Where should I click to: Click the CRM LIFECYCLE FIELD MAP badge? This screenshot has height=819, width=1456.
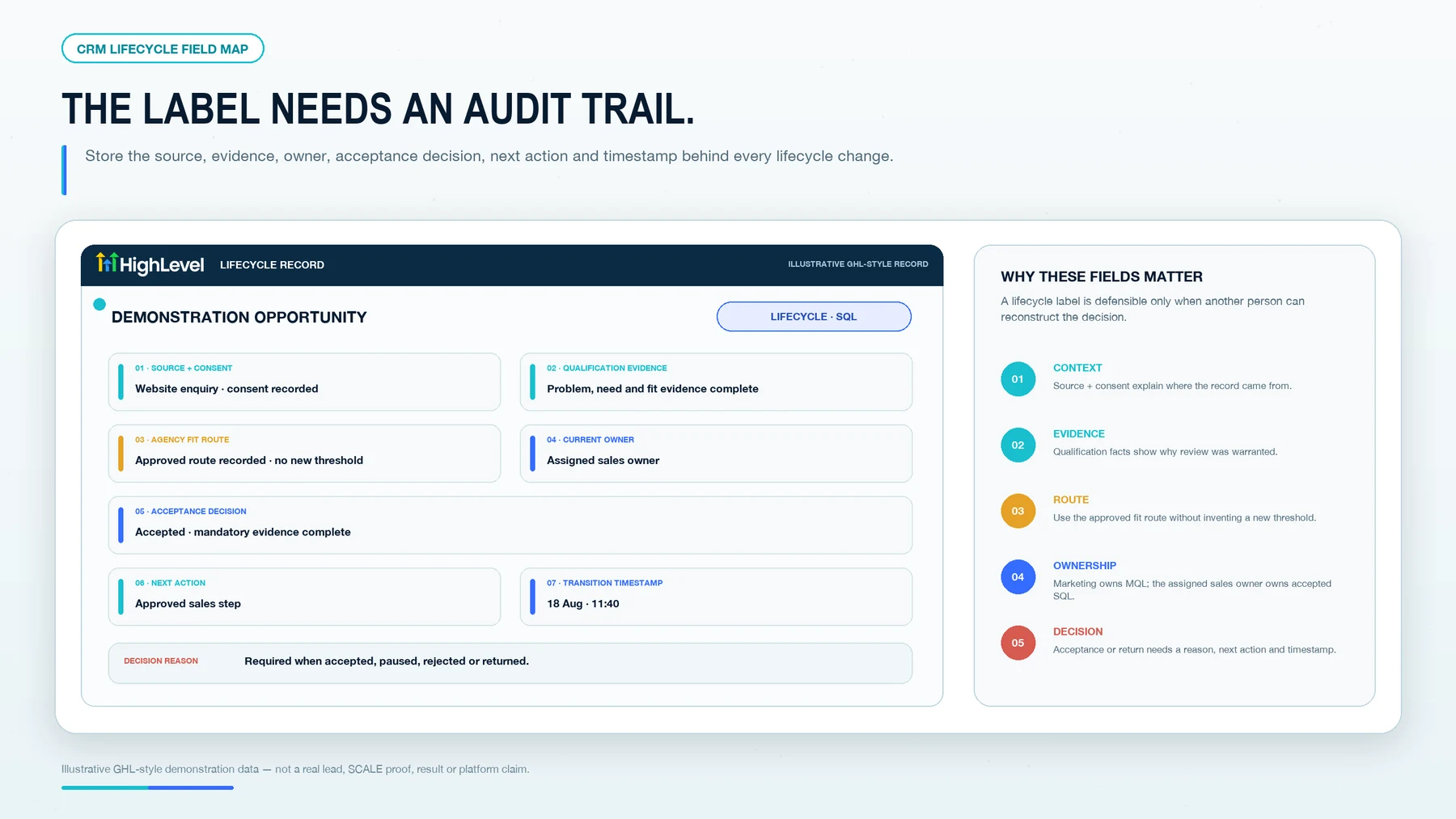coord(163,49)
